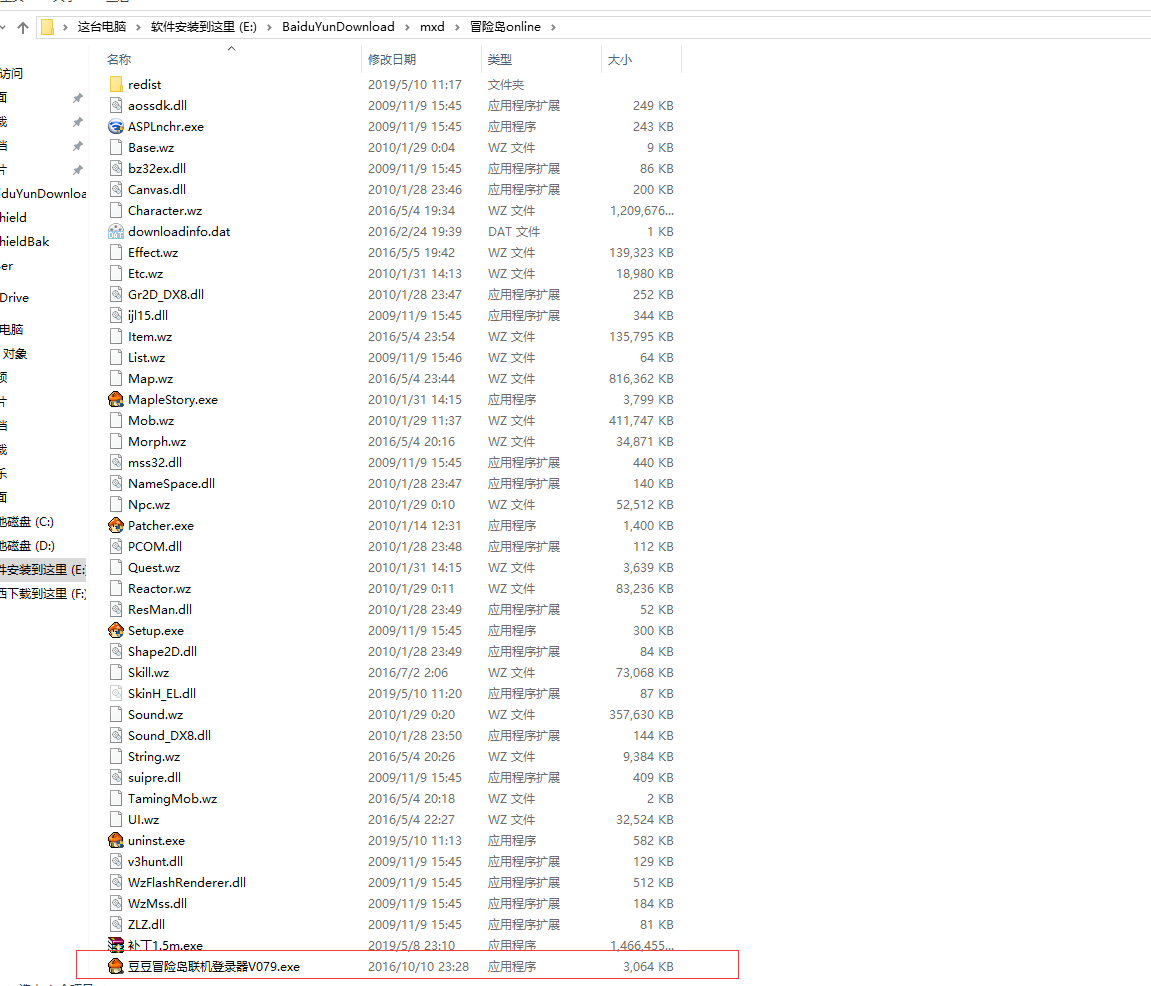Screen dimensions: 1151x986
Task: Click 冒险岛online breadcrumb
Action: (505, 27)
